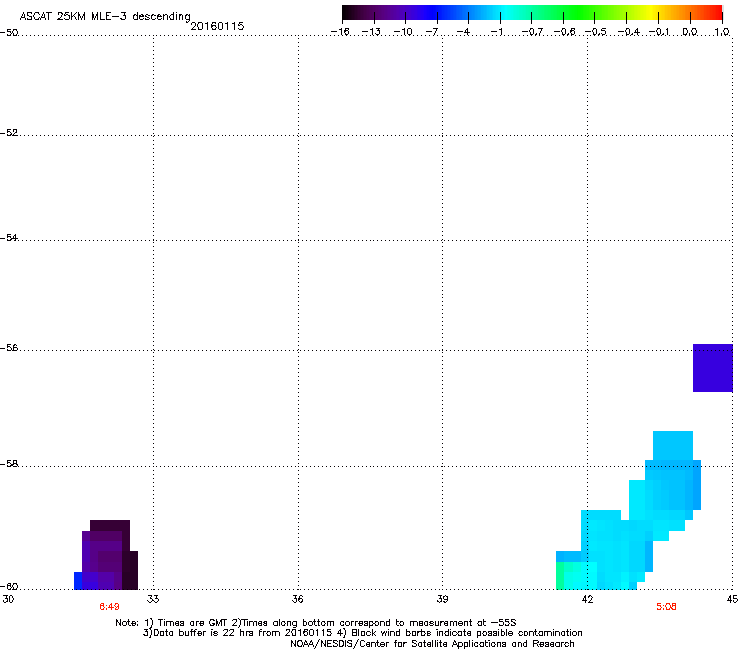Click the credit "NOAA/NESDIS/Center for Satellite Applications and Research"
740x650 pixels.
(x=432, y=644)
